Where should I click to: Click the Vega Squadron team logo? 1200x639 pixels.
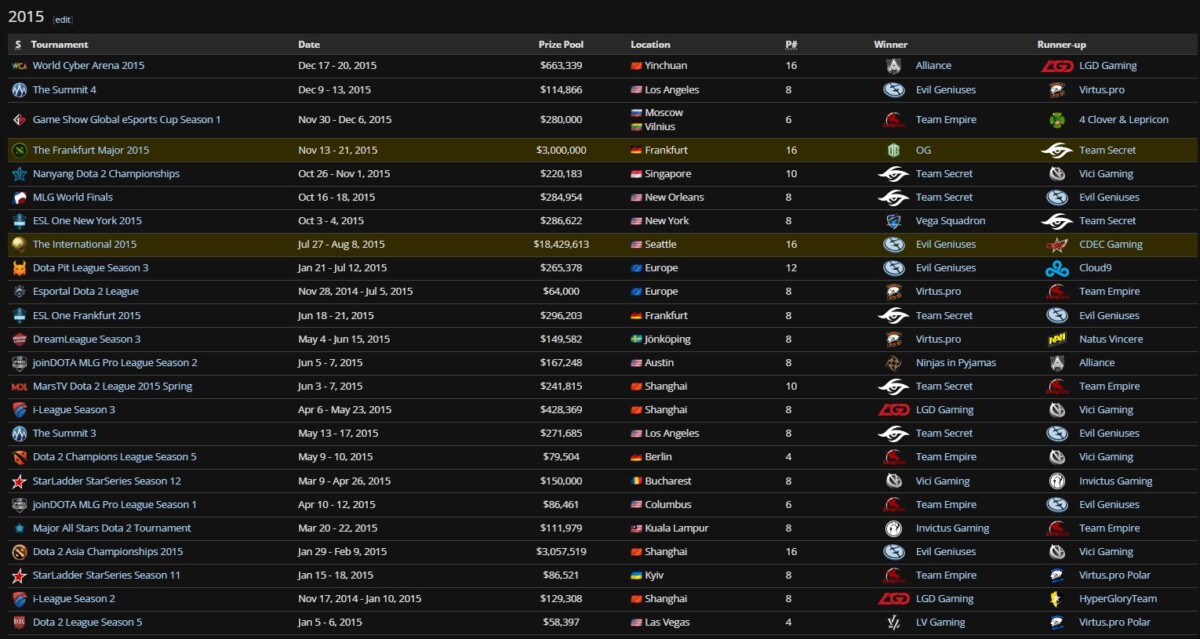coord(893,221)
